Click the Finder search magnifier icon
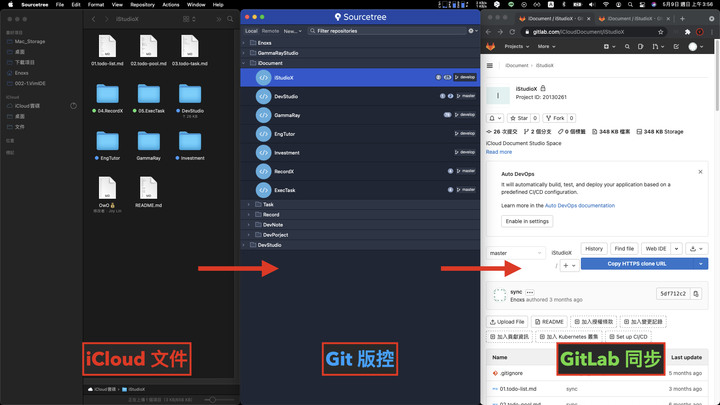Image resolution: width=720 pixels, height=405 pixels. (x=230, y=19)
